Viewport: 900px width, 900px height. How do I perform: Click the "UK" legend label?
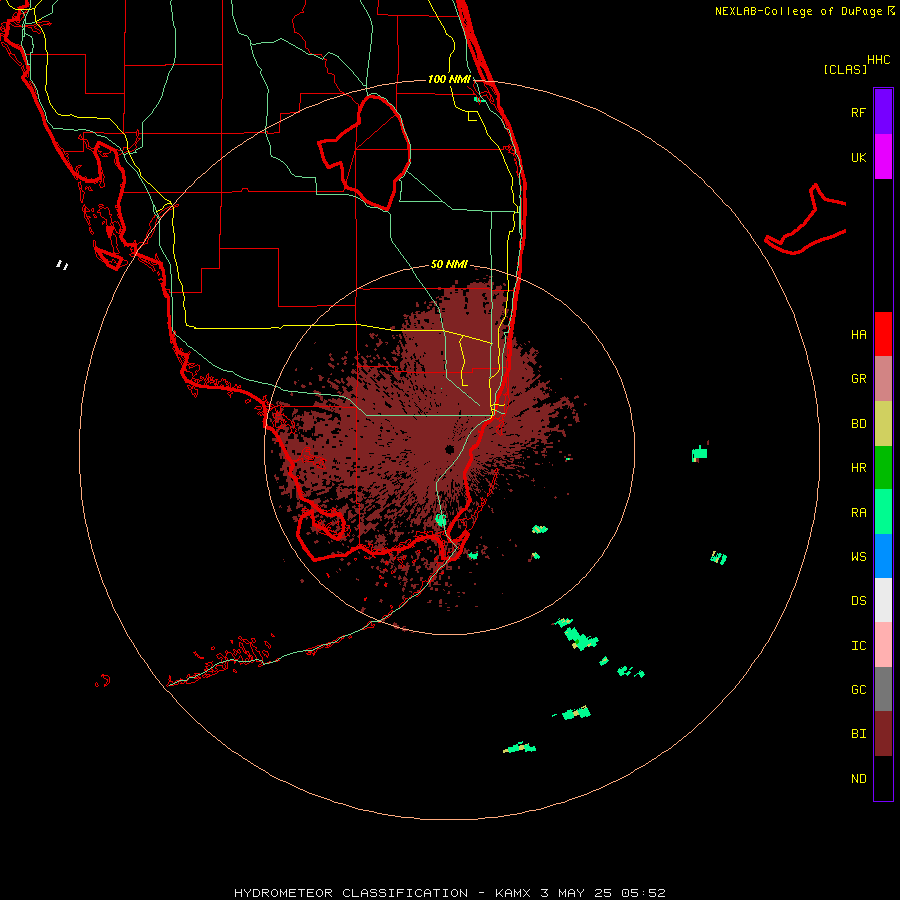click(x=858, y=157)
